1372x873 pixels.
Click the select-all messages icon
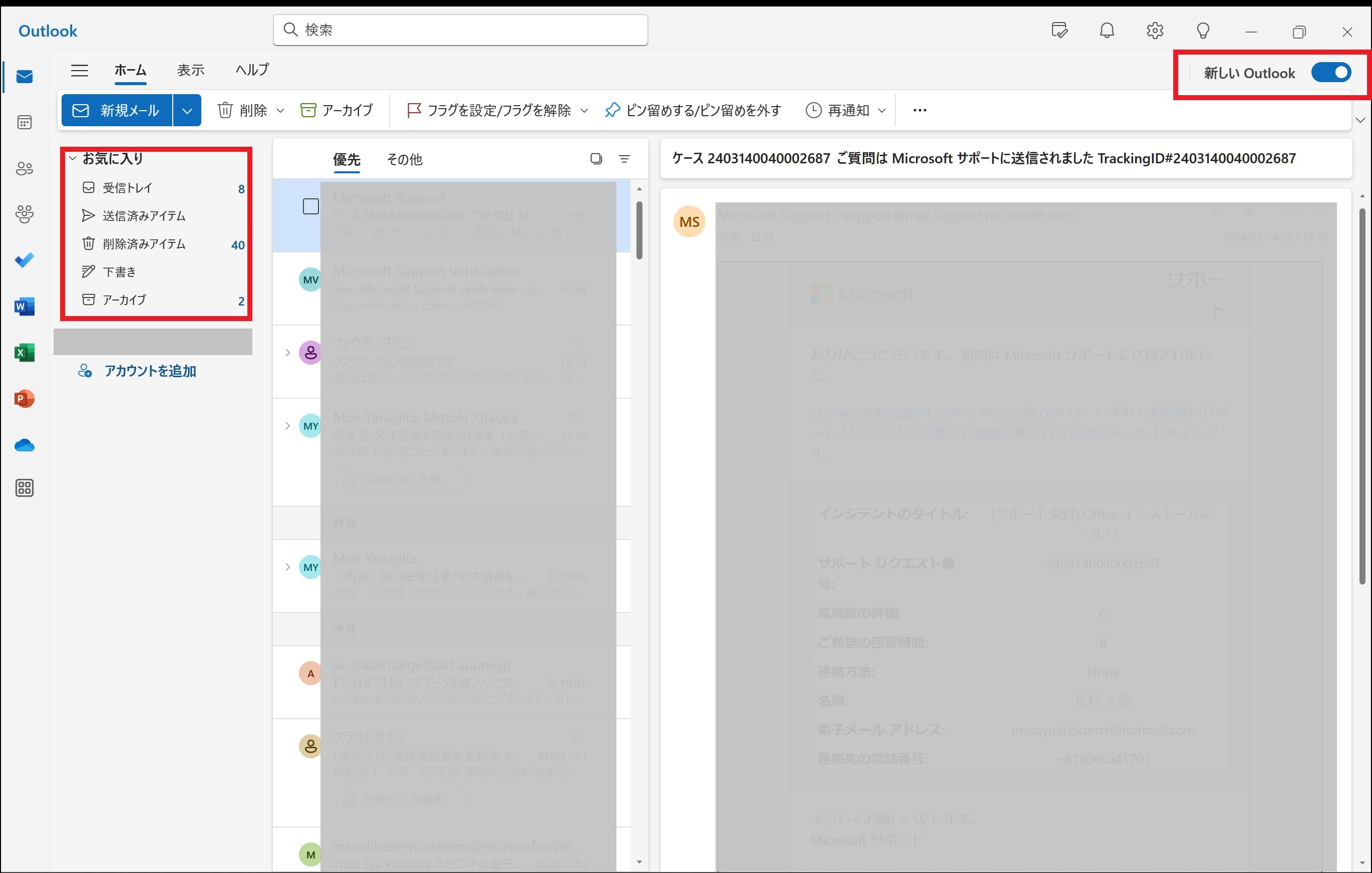(x=596, y=159)
